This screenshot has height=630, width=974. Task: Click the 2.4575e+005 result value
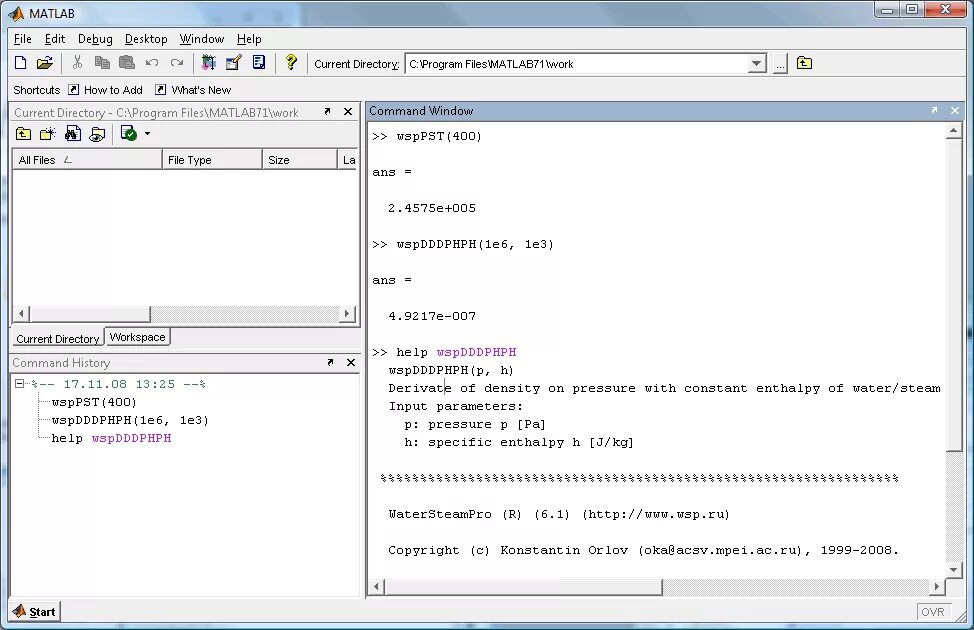pyautogui.click(x=432, y=208)
